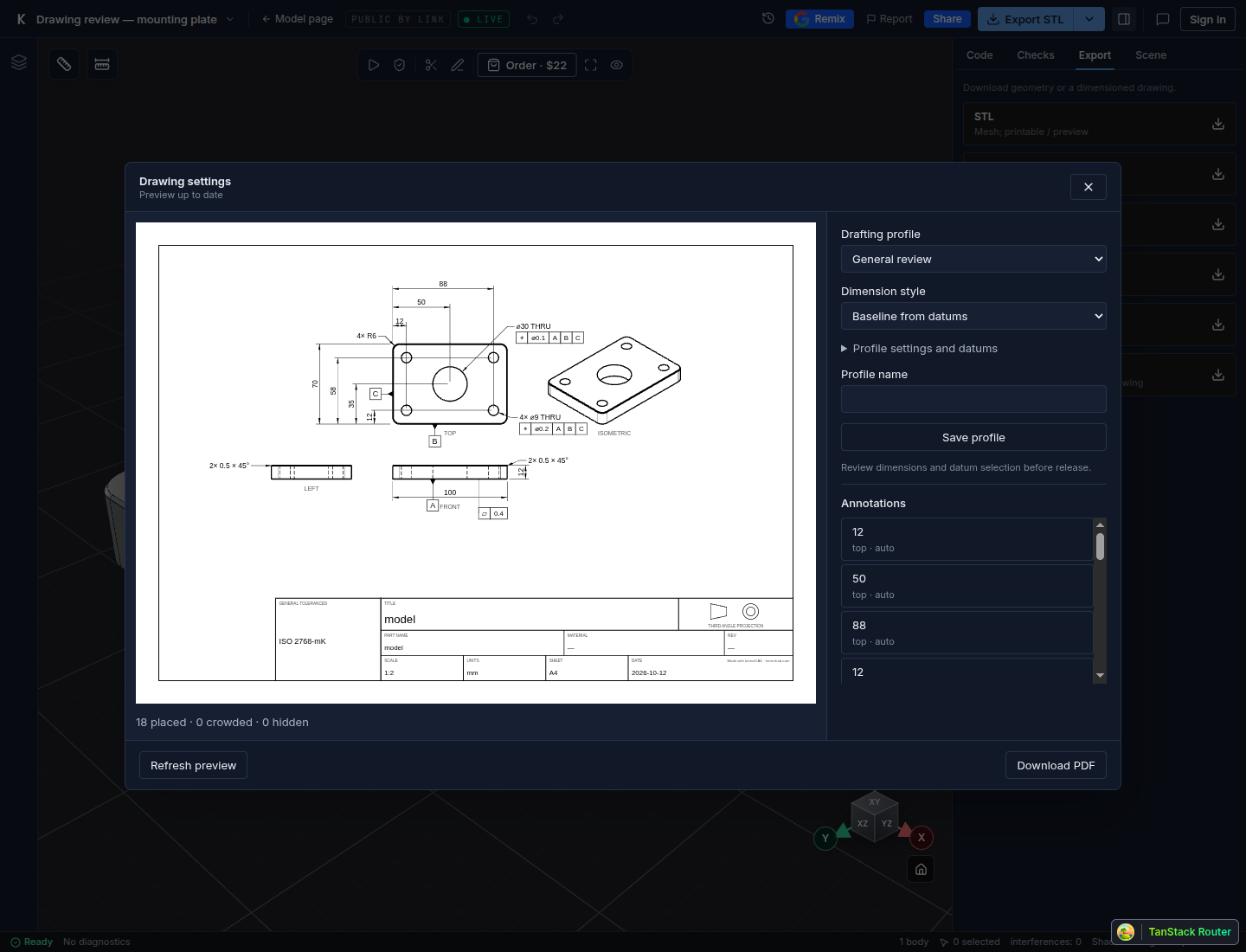Click the Report flag button
The height and width of the screenshot is (952, 1246).
click(x=889, y=19)
